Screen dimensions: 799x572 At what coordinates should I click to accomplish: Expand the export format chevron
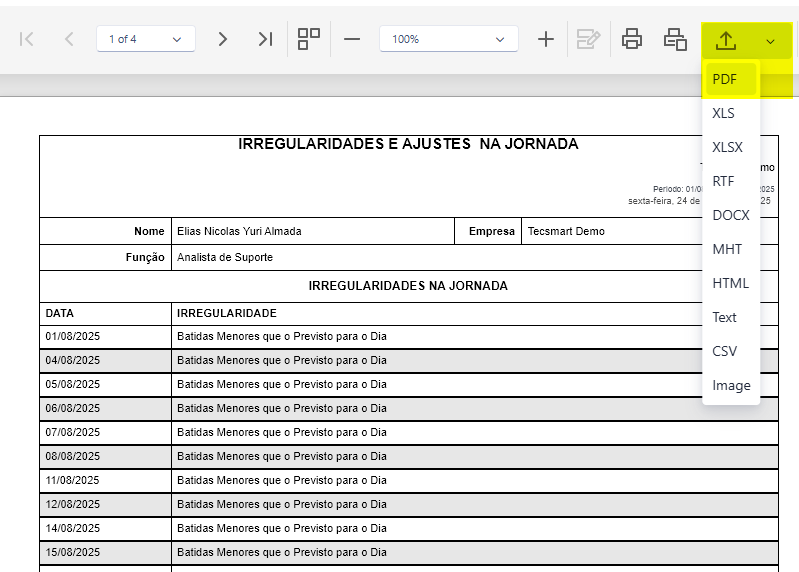[x=770, y=41]
